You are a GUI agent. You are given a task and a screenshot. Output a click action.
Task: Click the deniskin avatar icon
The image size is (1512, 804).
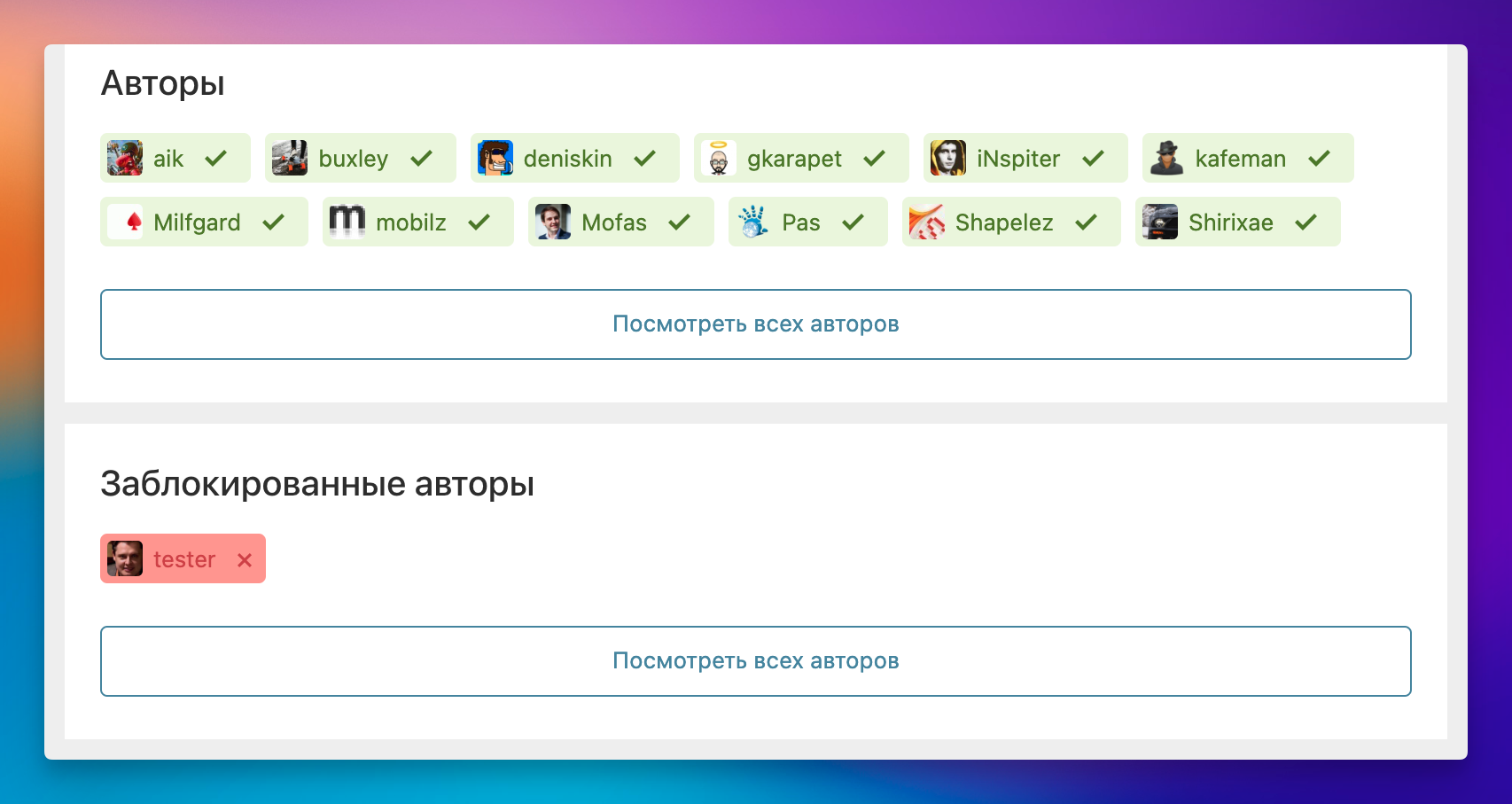click(495, 158)
